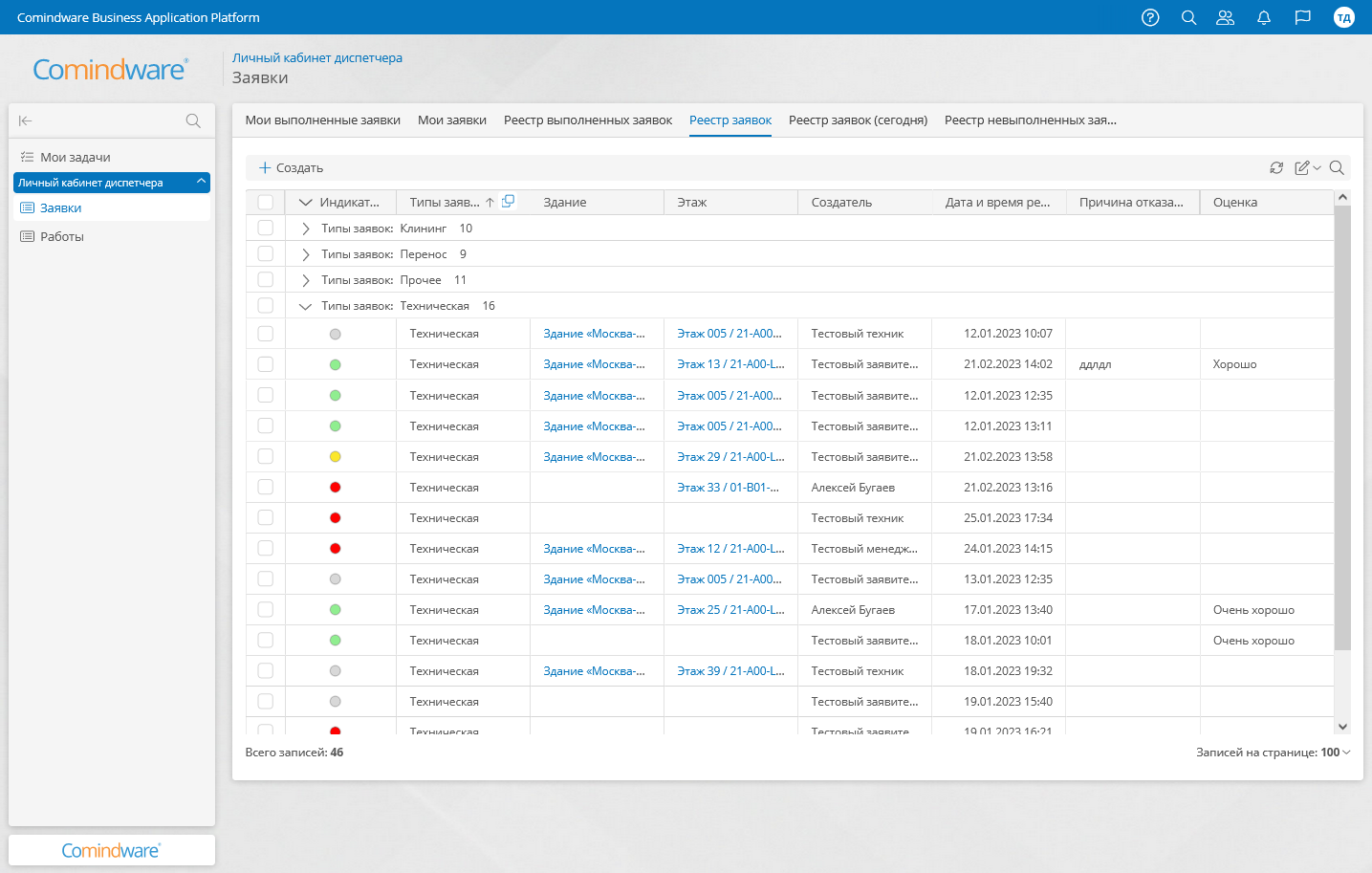Tick checkbox of row dated 12.01.2023 10:07

click(x=266, y=334)
